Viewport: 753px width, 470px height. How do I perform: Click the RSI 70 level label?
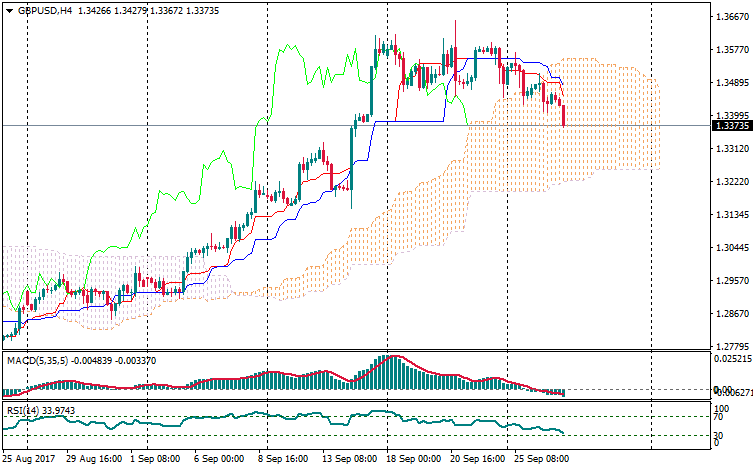click(x=719, y=418)
